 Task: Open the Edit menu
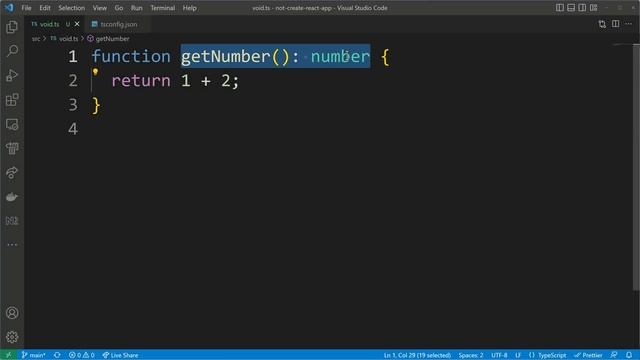pyautogui.click(x=45, y=8)
